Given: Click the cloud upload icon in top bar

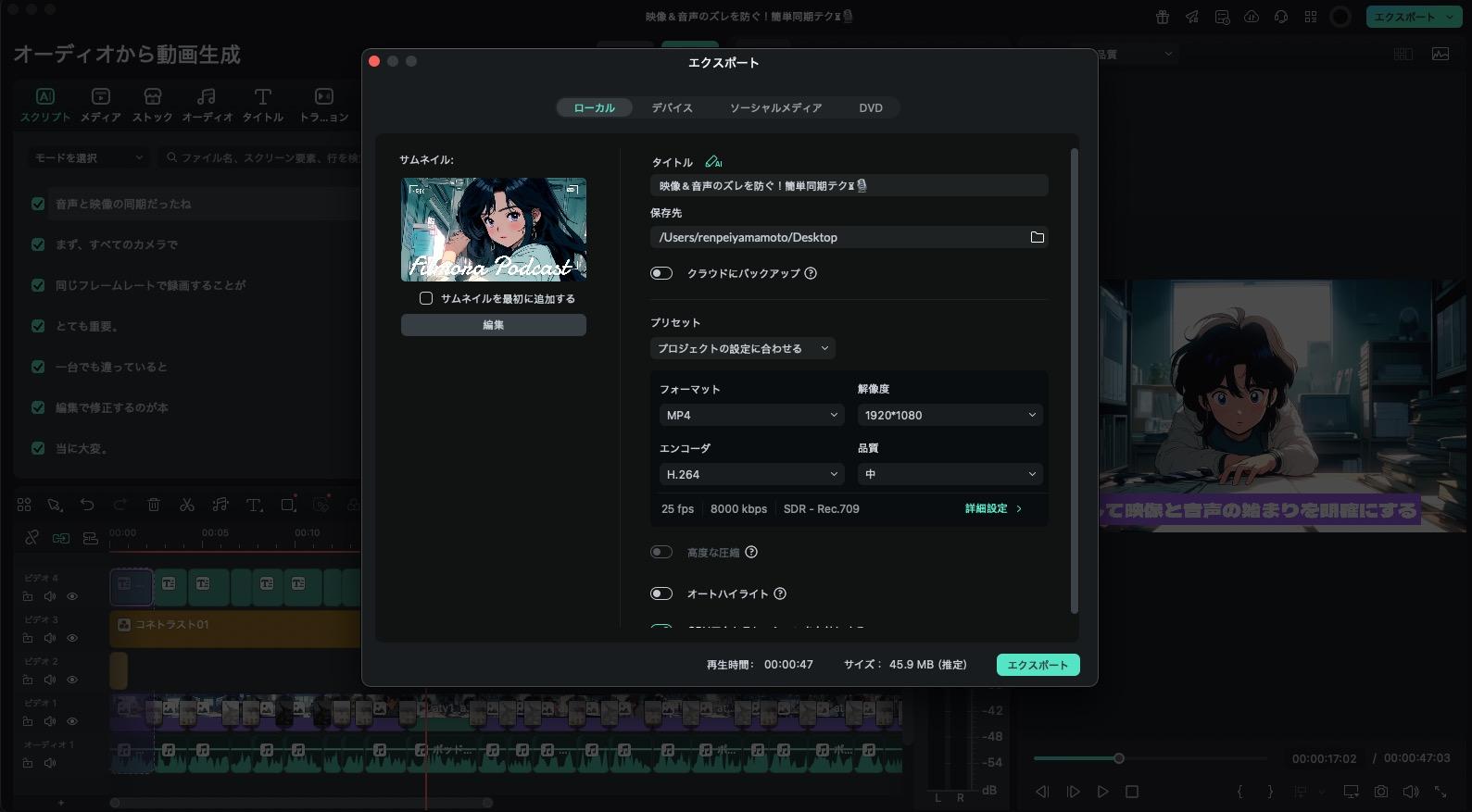Looking at the screenshot, I should [x=1252, y=17].
